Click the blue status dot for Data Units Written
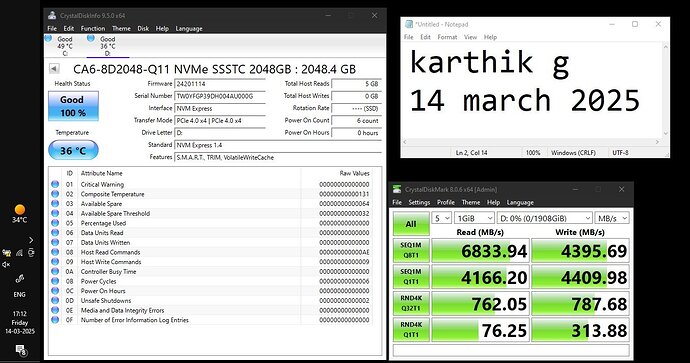Image resolution: width=690 pixels, height=363 pixels. point(55,242)
